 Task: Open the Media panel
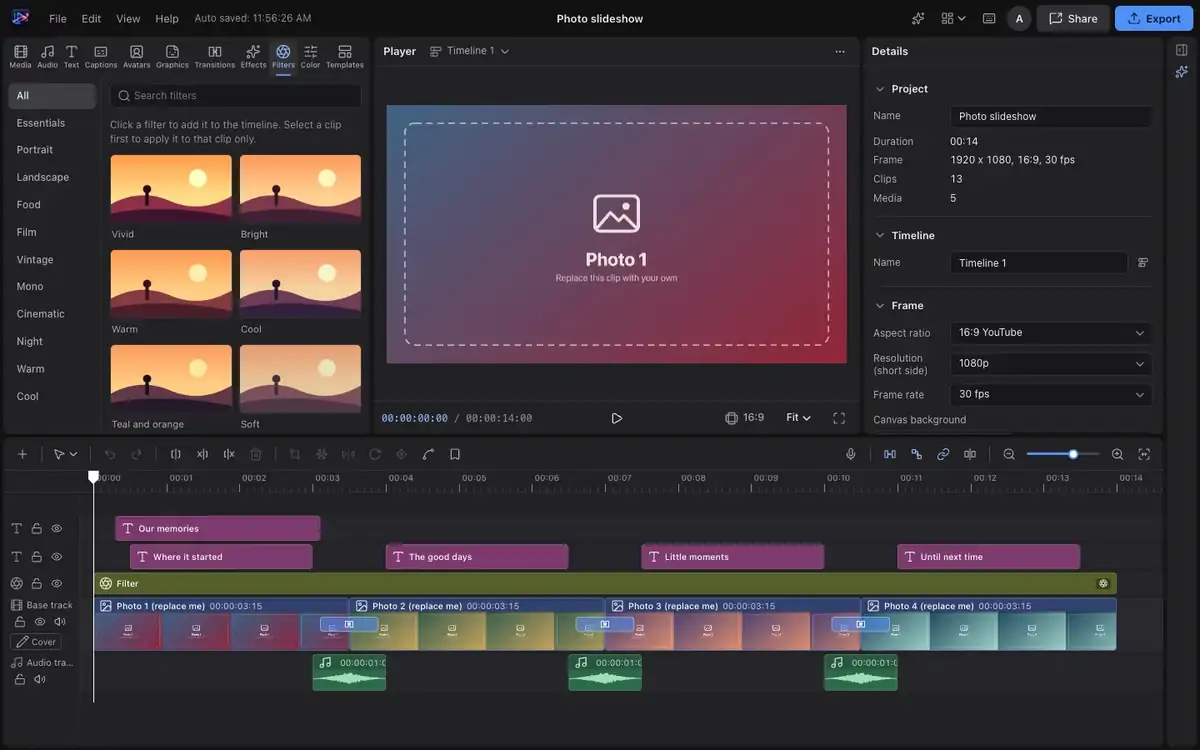pyautogui.click(x=20, y=57)
